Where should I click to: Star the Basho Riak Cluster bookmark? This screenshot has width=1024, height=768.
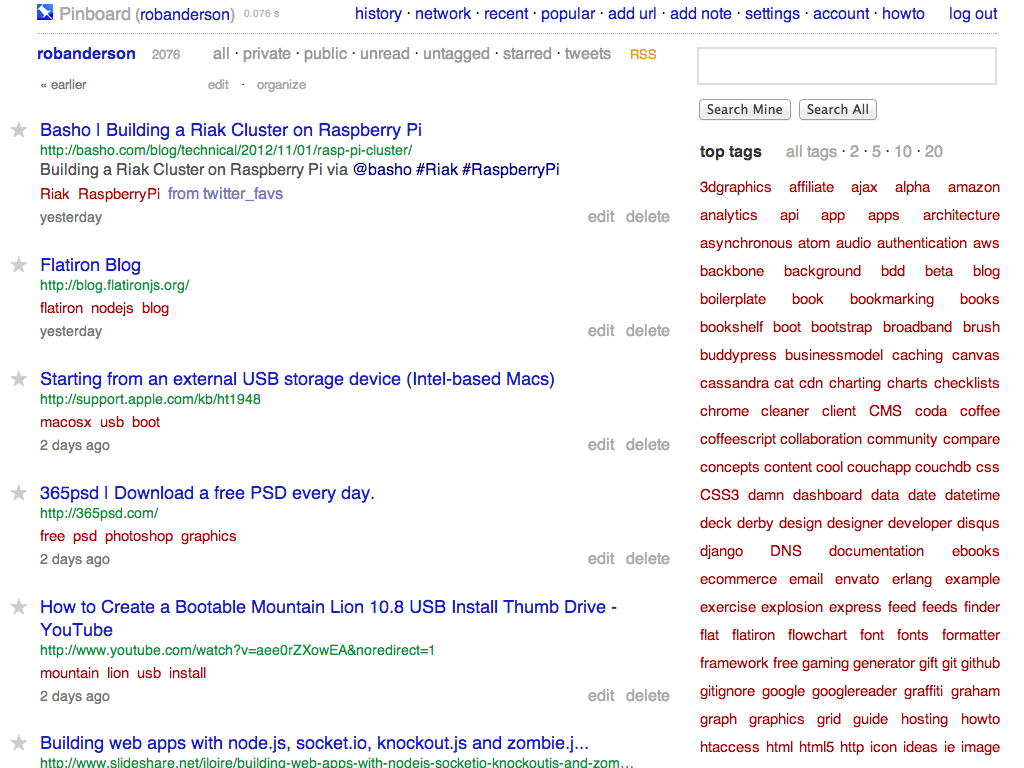[19, 130]
